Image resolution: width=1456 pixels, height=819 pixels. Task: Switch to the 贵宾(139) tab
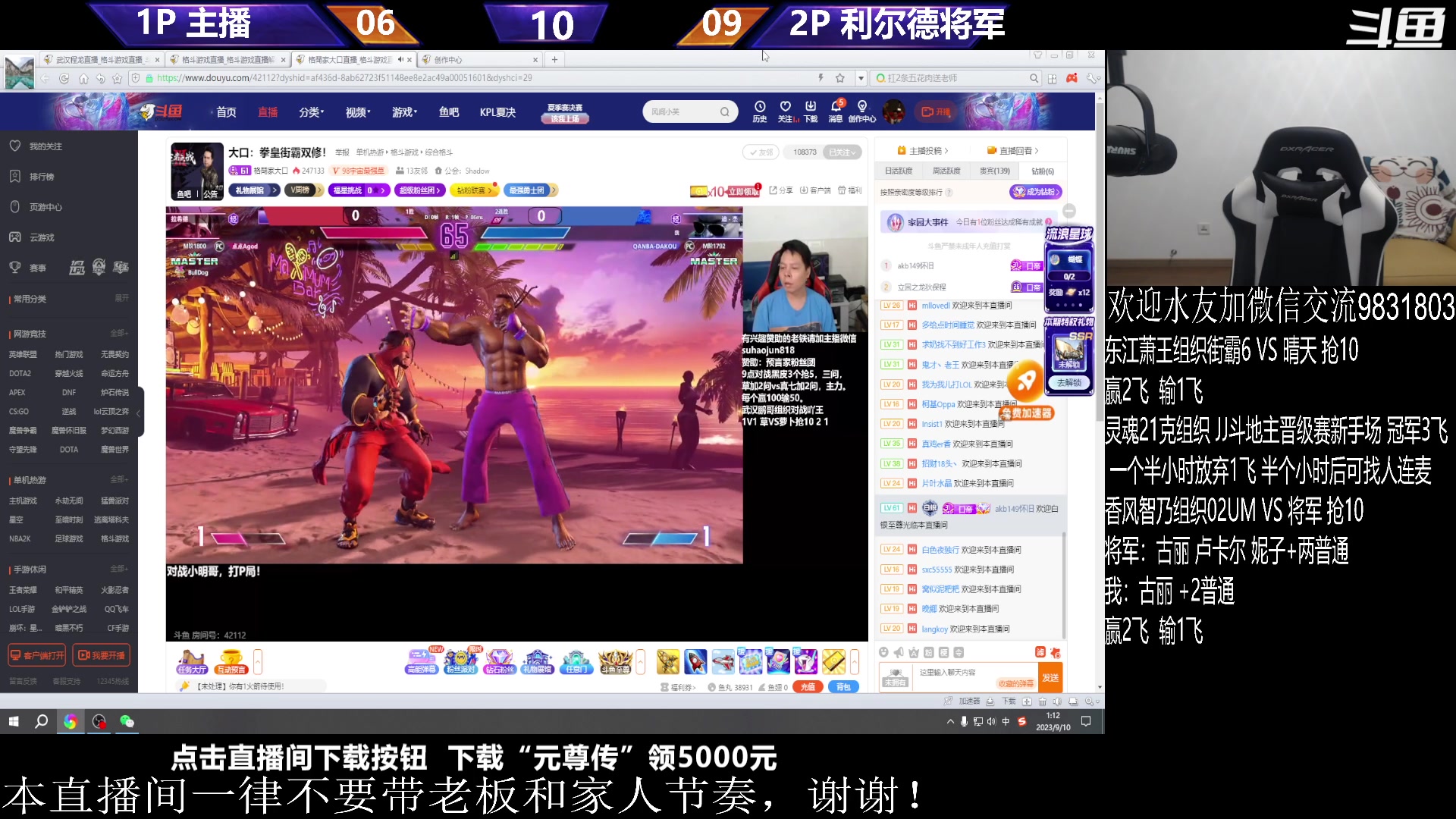(x=994, y=171)
